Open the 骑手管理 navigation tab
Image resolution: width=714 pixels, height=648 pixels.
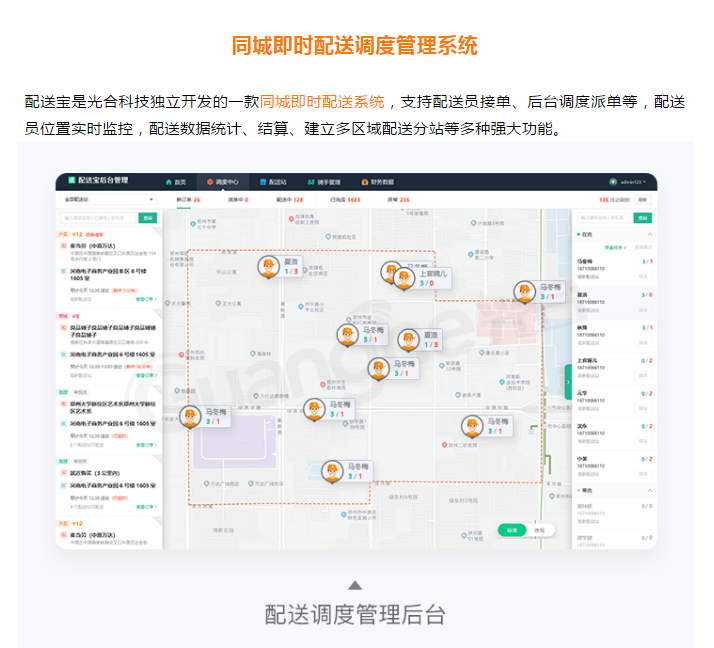point(324,182)
